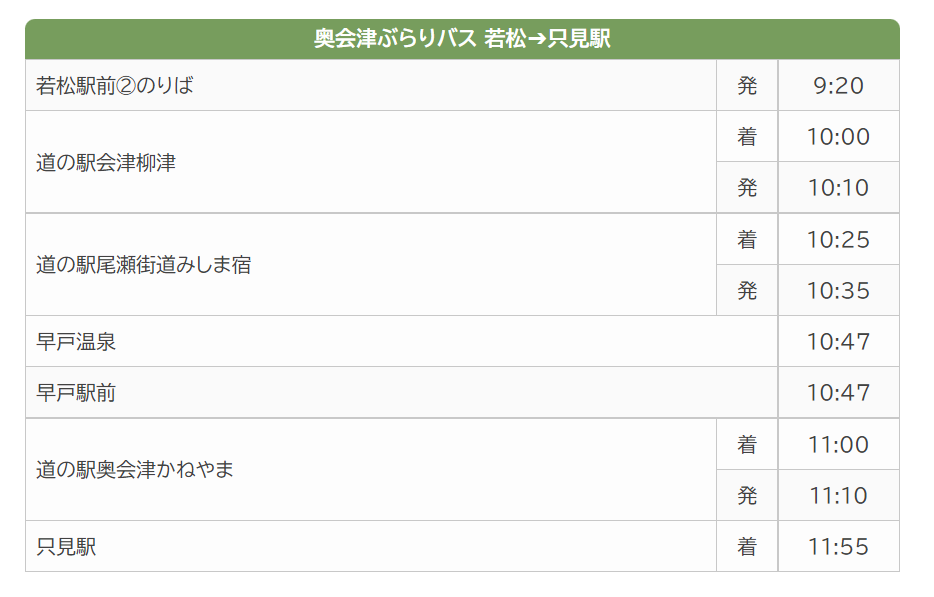Click the 9:20 departure time

pos(839,85)
